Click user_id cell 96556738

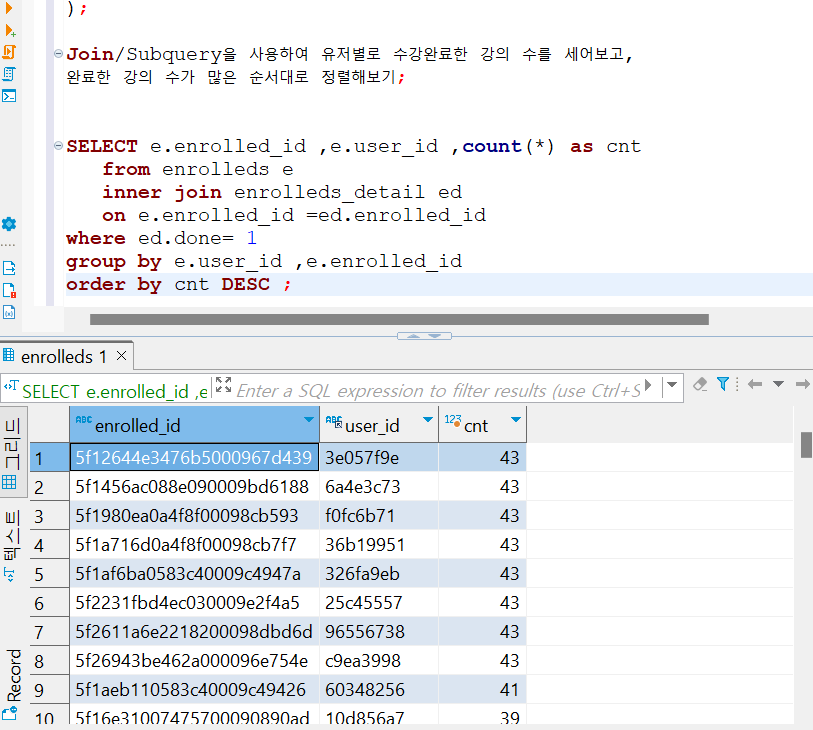[379, 632]
